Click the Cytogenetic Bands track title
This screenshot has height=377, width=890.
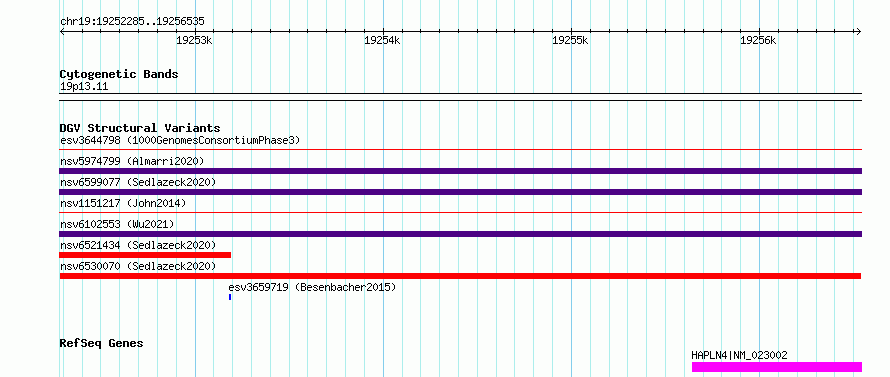[119, 74]
